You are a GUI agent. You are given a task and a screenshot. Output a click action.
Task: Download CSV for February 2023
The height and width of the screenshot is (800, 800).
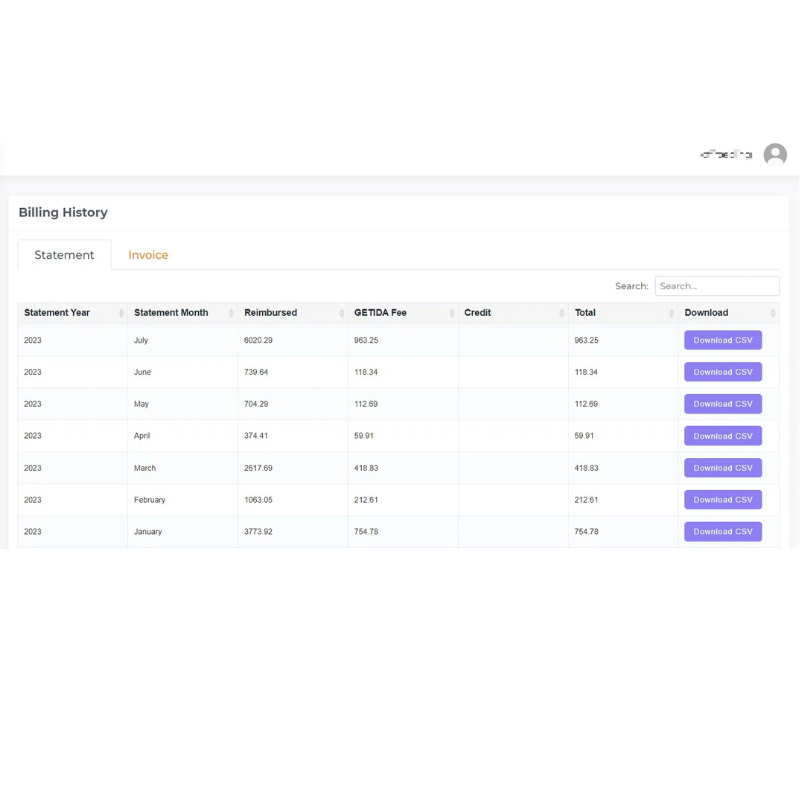pyautogui.click(x=722, y=500)
